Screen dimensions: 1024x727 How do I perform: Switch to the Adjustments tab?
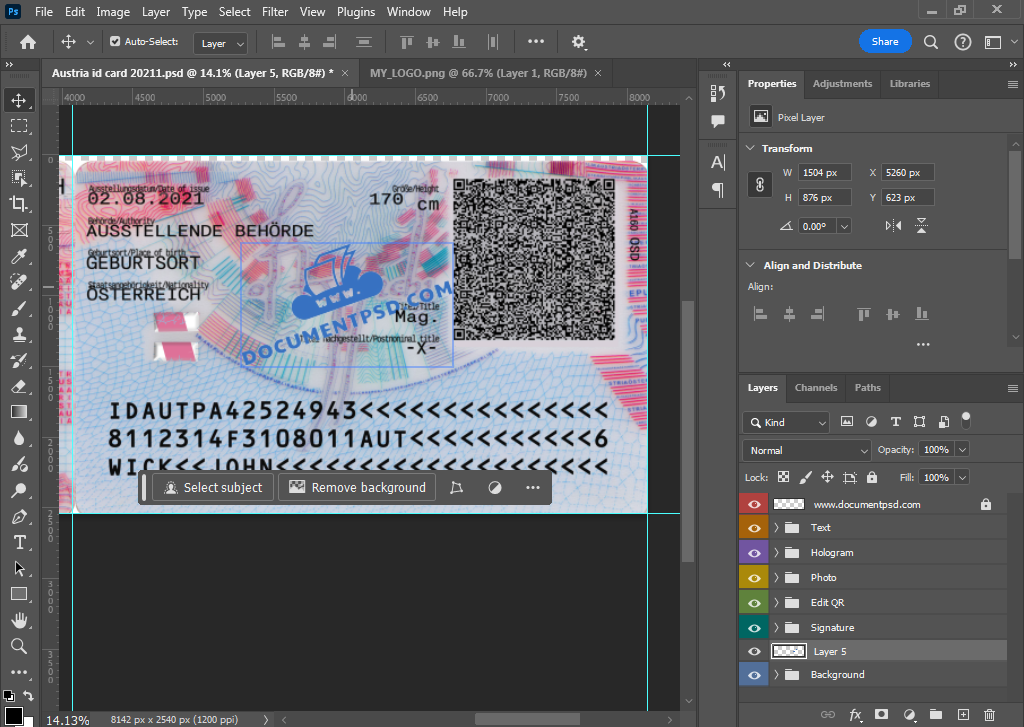[x=842, y=84]
